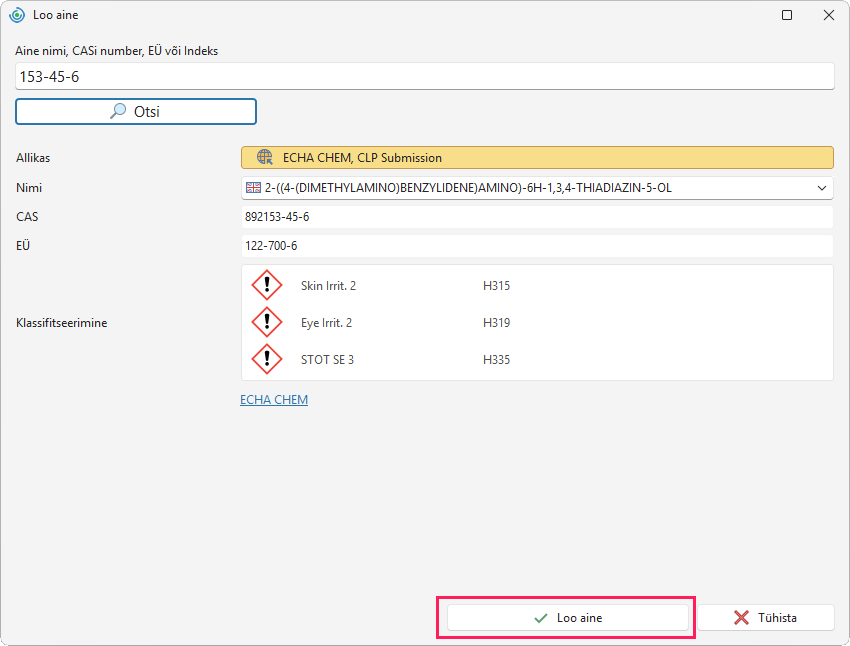Screen dimensions: 850x646
Task: Select the H315 hazard statement code
Action: click(497, 286)
